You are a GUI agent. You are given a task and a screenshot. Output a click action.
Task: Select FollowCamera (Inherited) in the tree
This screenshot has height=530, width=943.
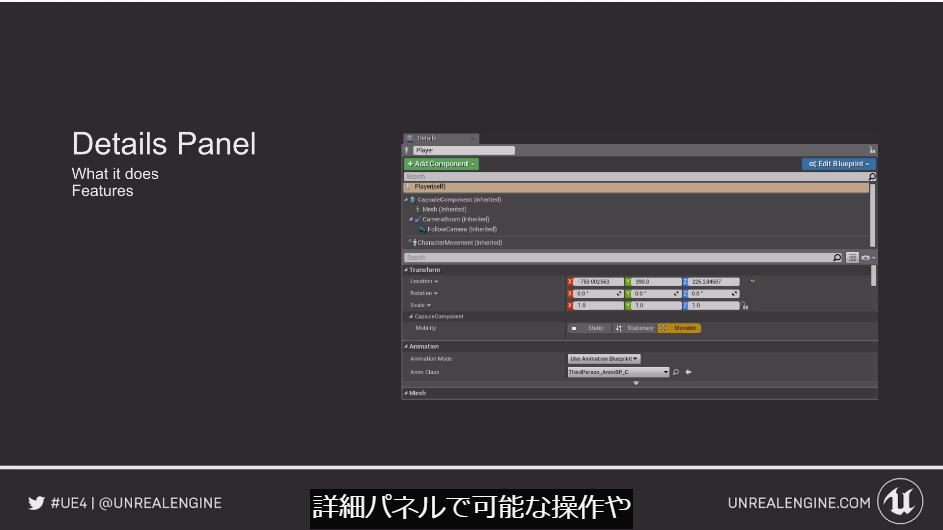(462, 229)
